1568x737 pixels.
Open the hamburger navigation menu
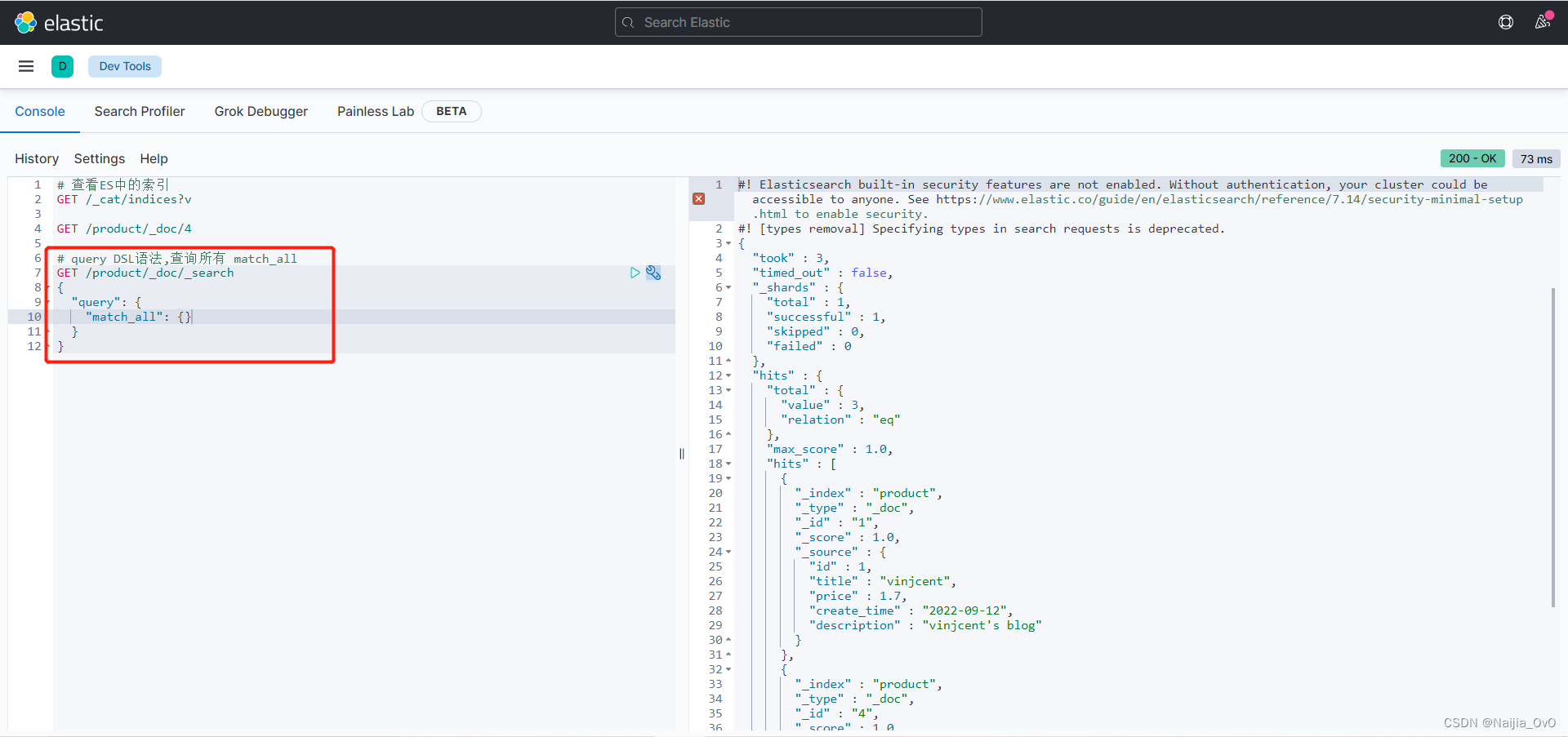[26, 66]
